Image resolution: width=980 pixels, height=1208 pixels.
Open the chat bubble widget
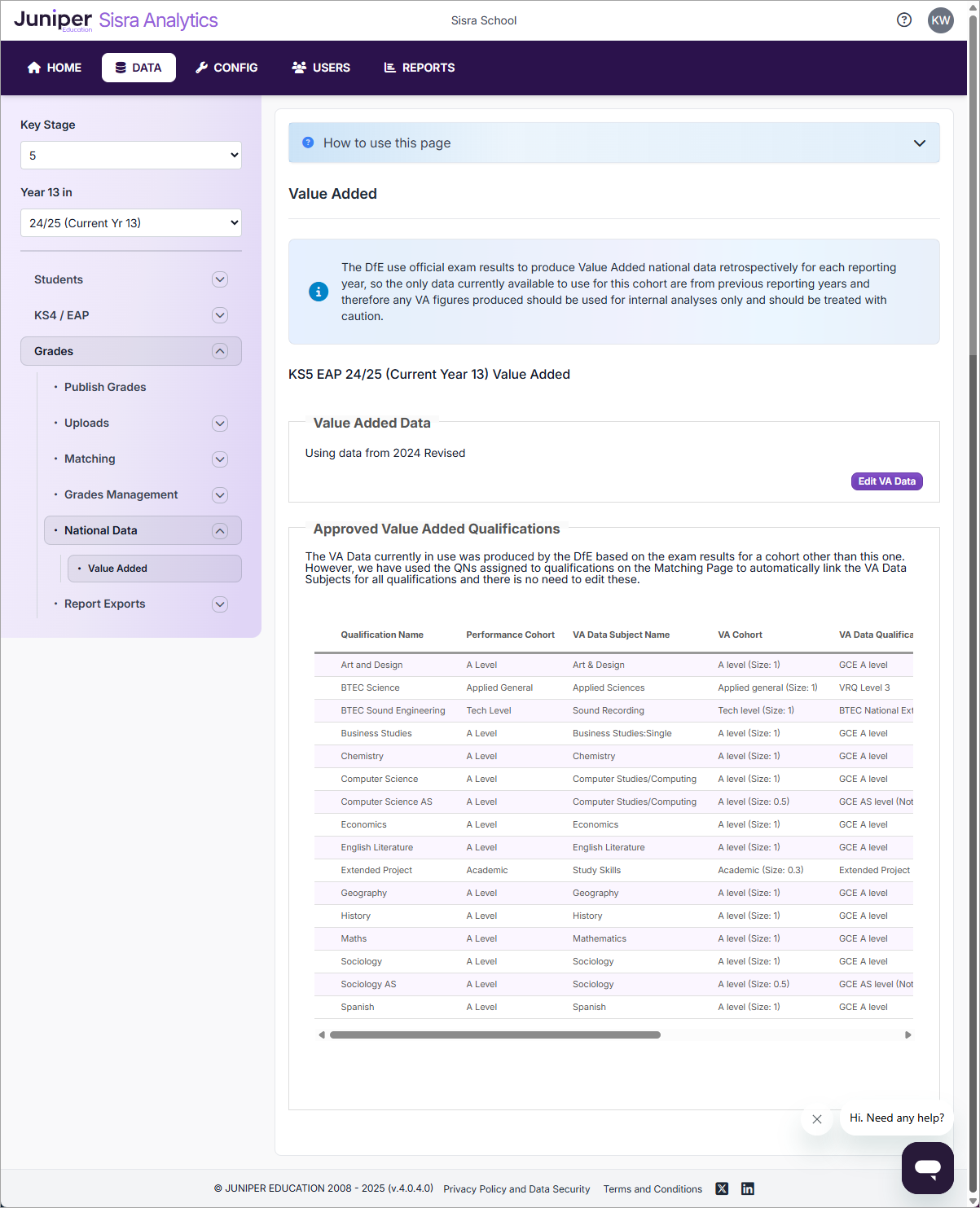point(928,1167)
